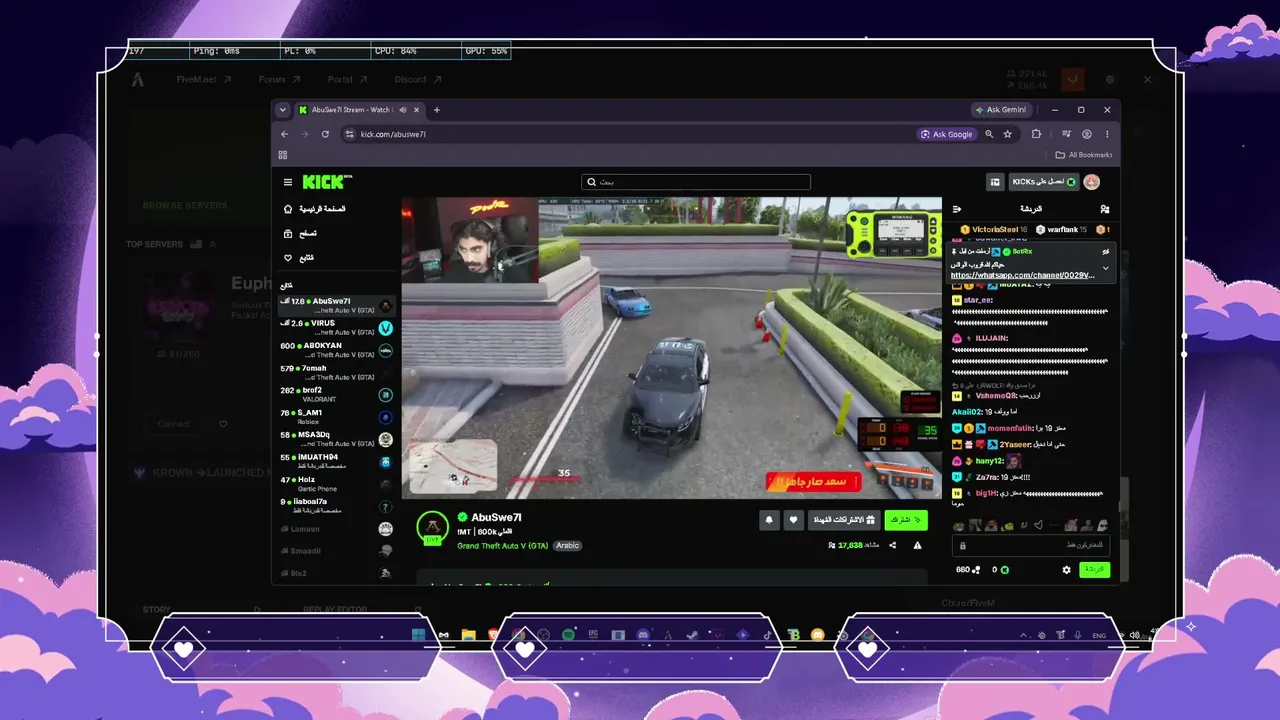Open AbuSwe7l channel in sidebar list
Screen dimensions: 1280x720
(337, 305)
